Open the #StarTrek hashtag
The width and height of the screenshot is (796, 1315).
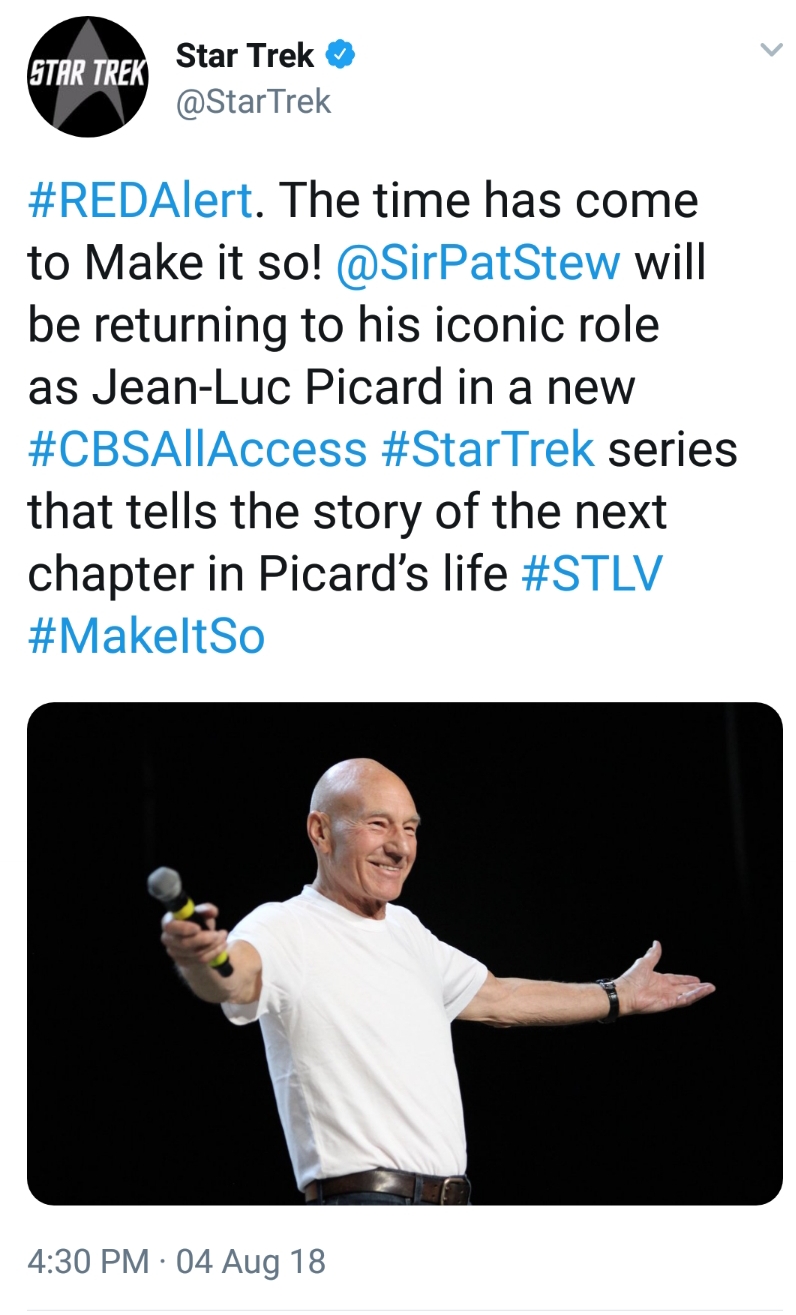(x=462, y=450)
